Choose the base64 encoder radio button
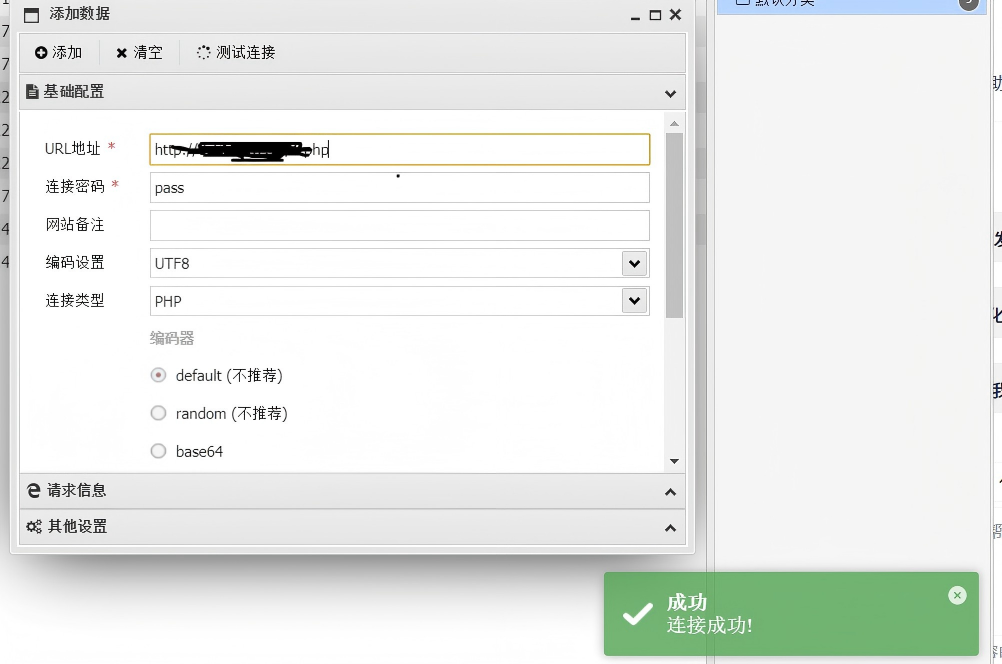This screenshot has width=1002, height=664. tap(158, 452)
